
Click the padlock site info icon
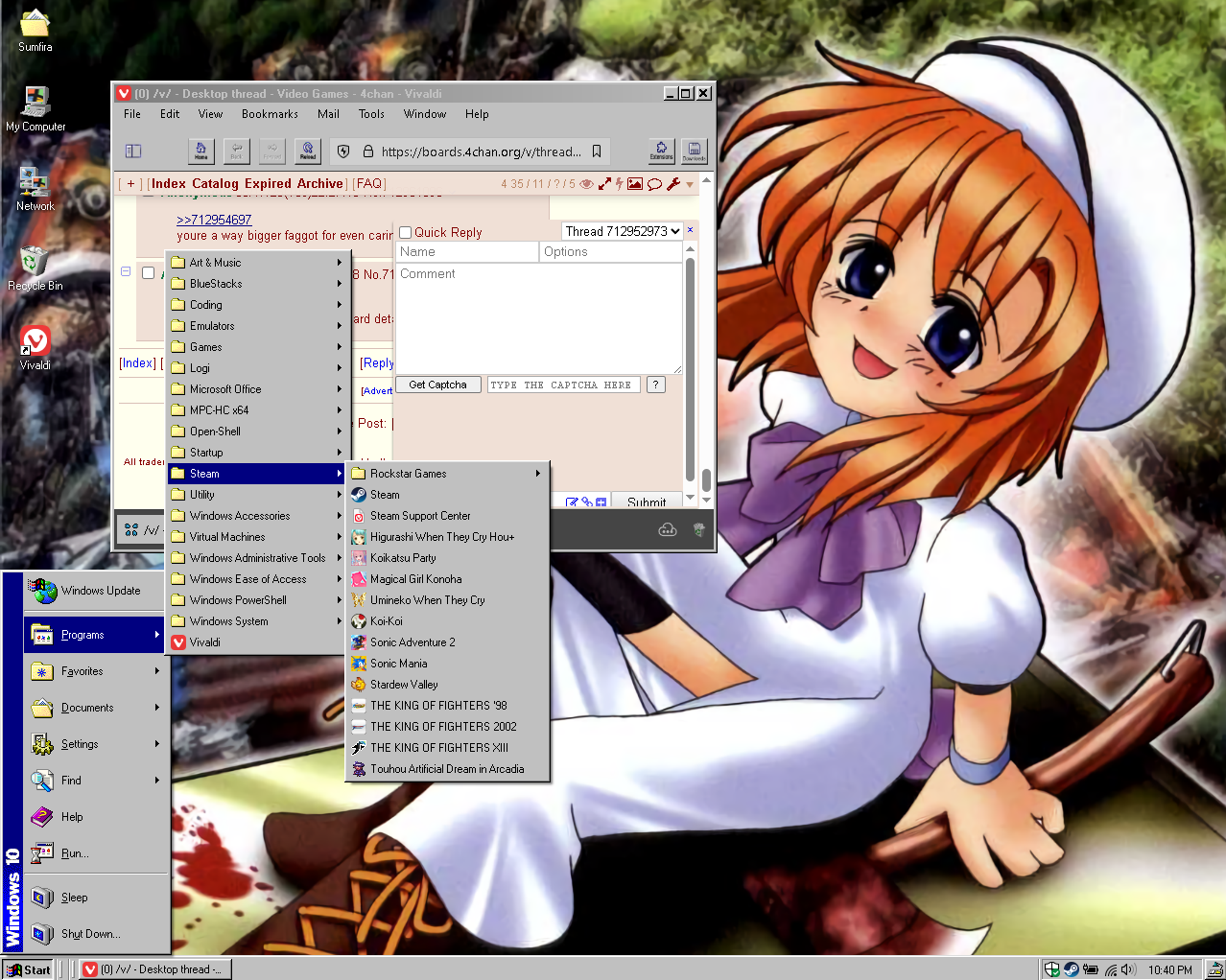(367, 152)
